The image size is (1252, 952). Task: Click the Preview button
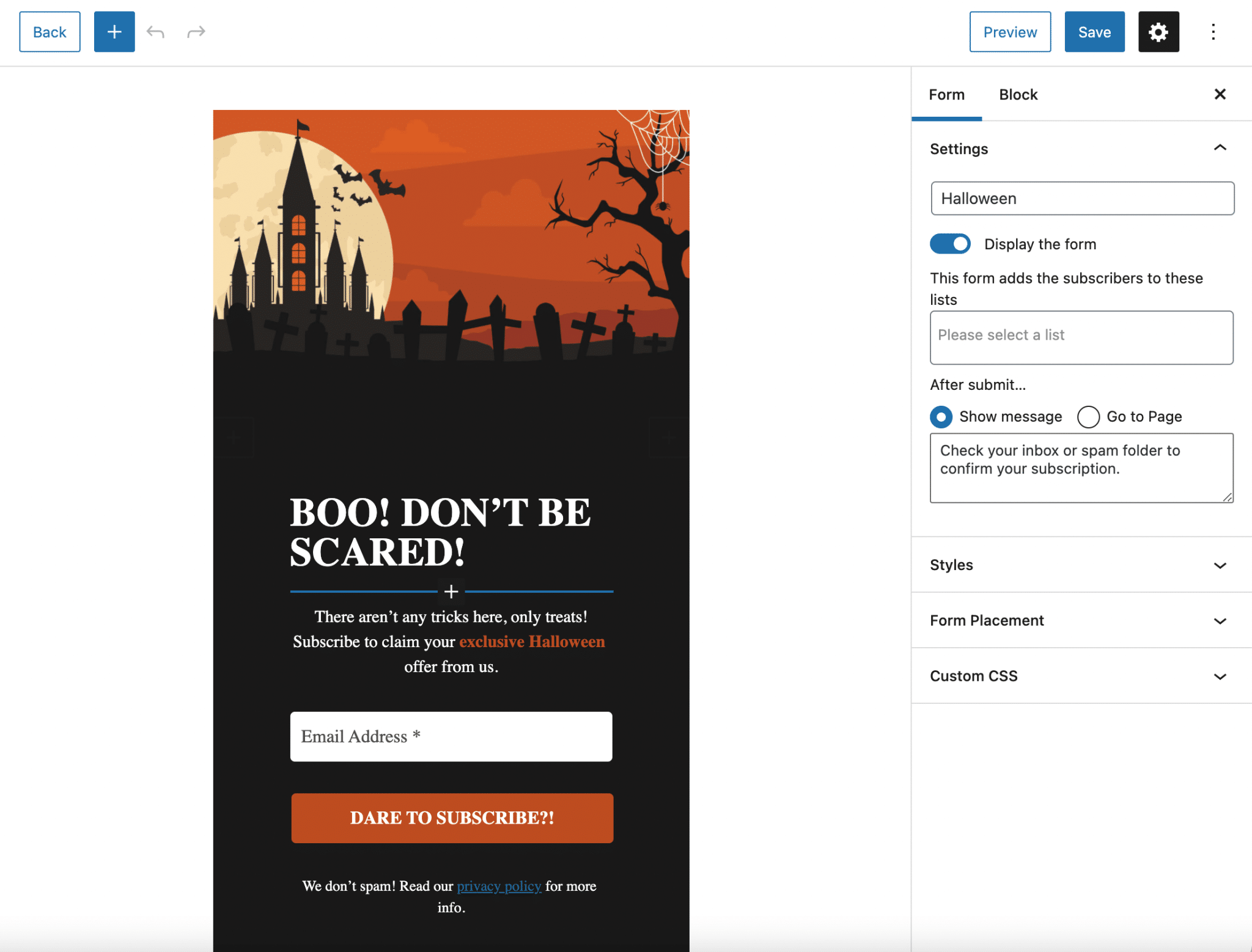click(x=1009, y=32)
